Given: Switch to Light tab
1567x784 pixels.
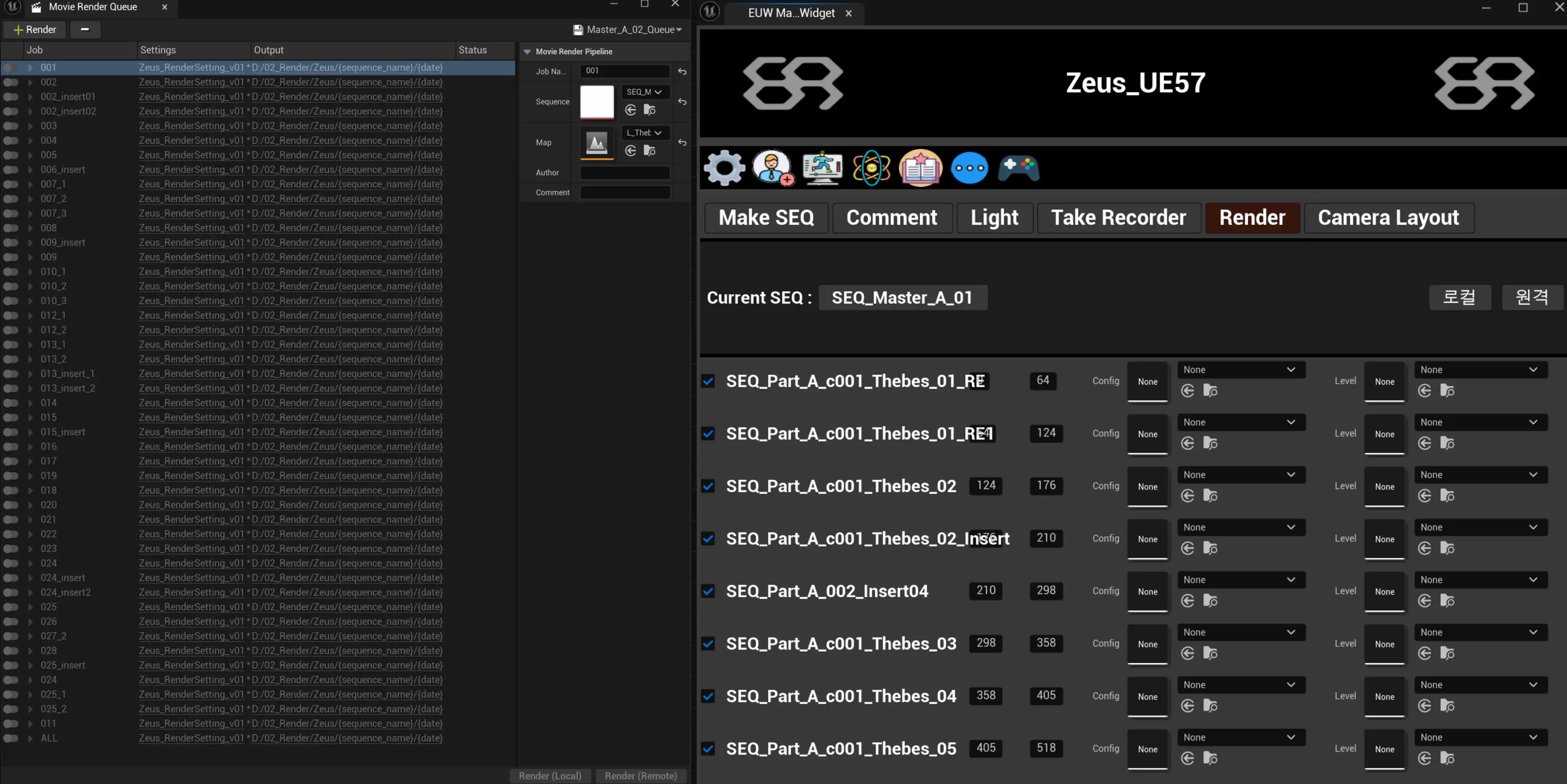Looking at the screenshot, I should pyautogui.click(x=995, y=218).
